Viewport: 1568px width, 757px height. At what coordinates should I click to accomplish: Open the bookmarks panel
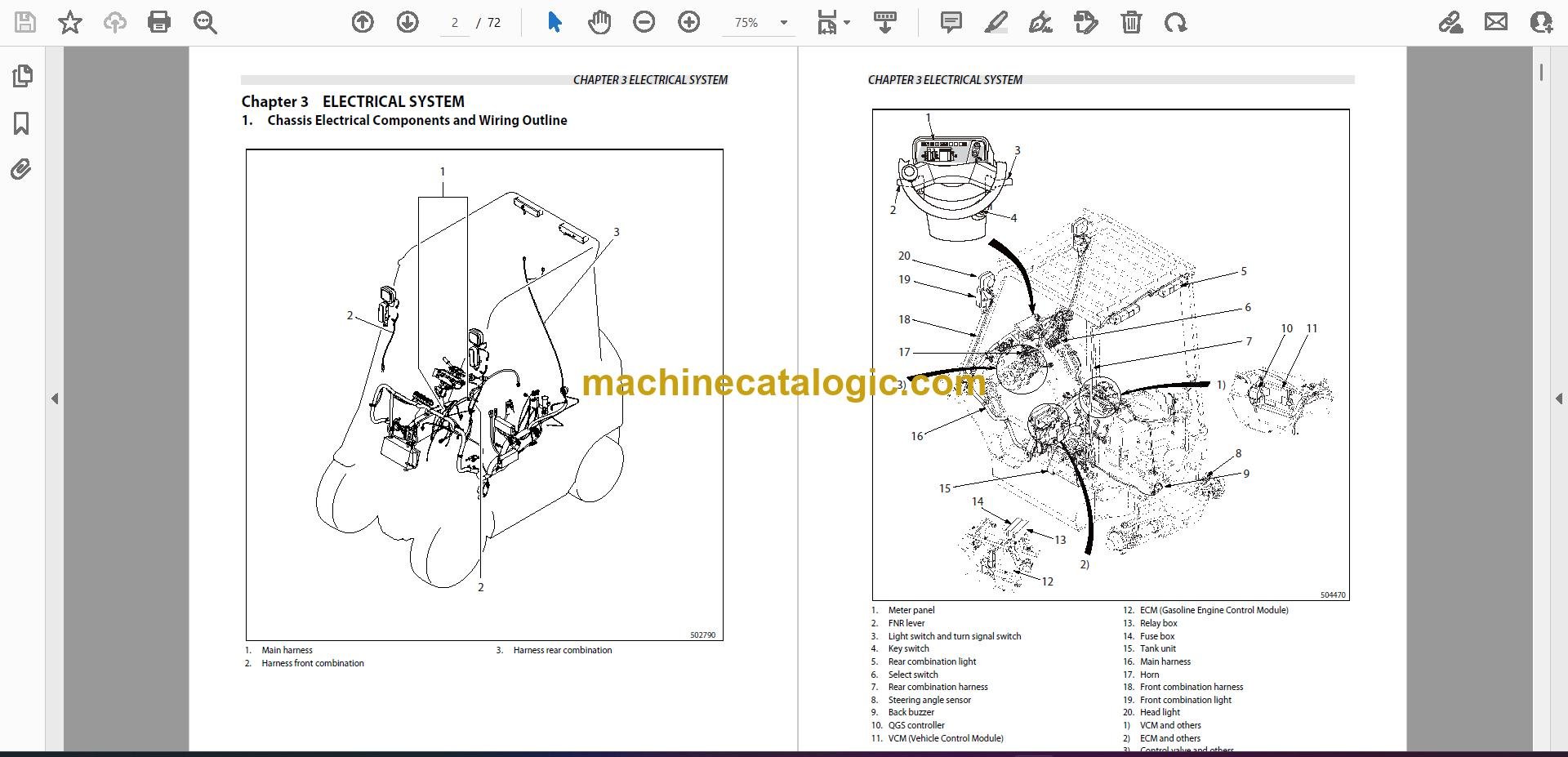coord(22,123)
